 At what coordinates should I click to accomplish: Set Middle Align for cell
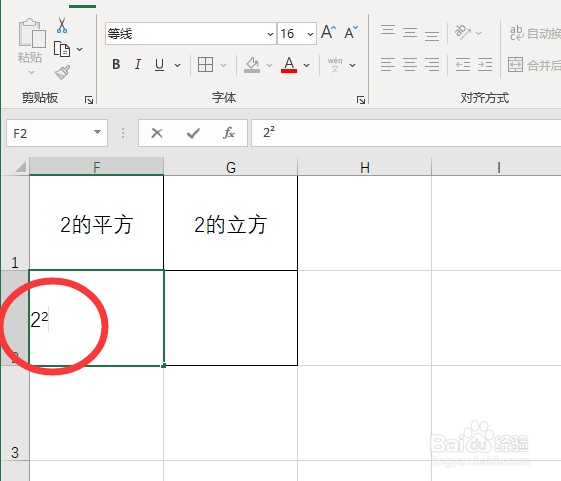point(410,33)
